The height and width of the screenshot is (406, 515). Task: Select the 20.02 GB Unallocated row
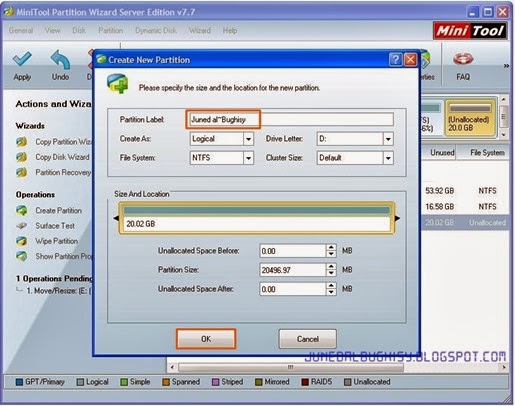(465, 222)
